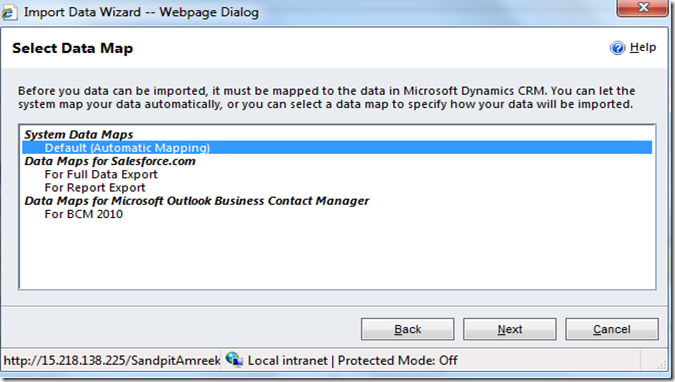Click the blue Help question mark icon
The image size is (675, 382).
pyautogui.click(x=617, y=48)
